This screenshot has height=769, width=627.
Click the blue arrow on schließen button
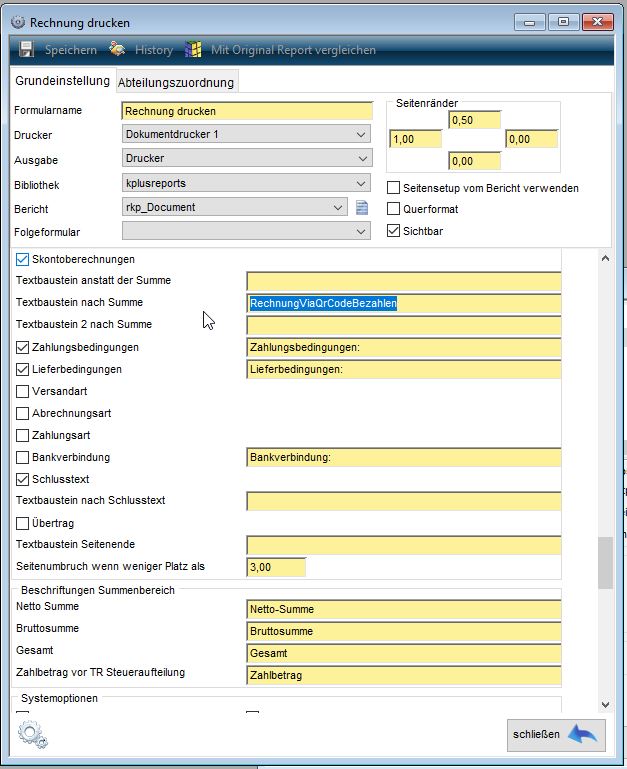[x=581, y=734]
